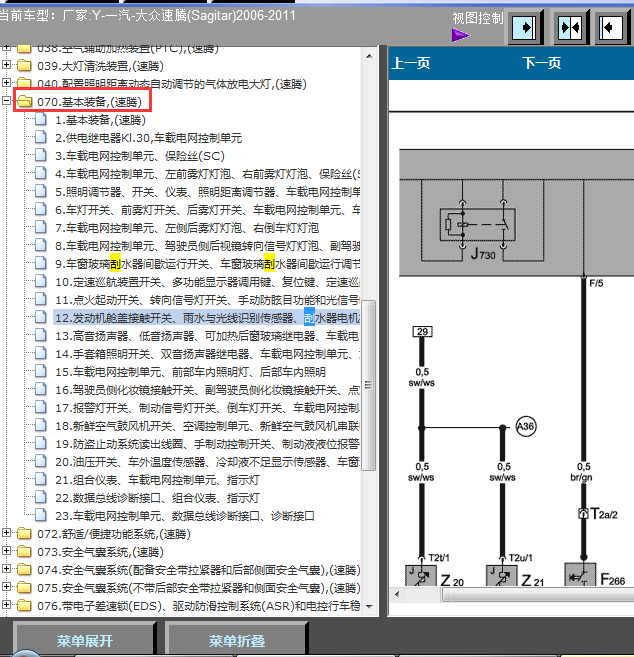Click document icon of item 23
634x657 pixels.
[41, 516]
